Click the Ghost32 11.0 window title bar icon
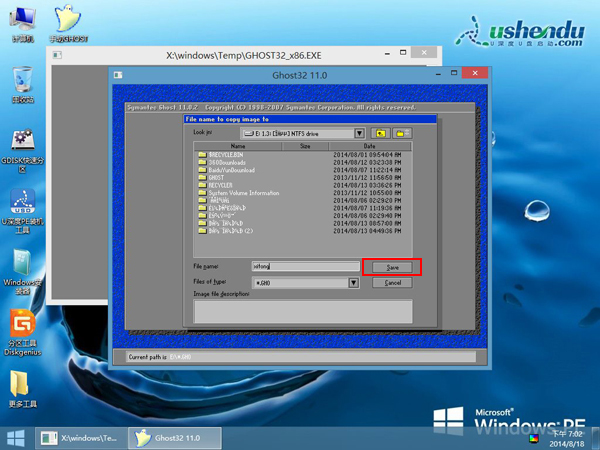Image resolution: width=600 pixels, height=450 pixels. tap(118, 75)
